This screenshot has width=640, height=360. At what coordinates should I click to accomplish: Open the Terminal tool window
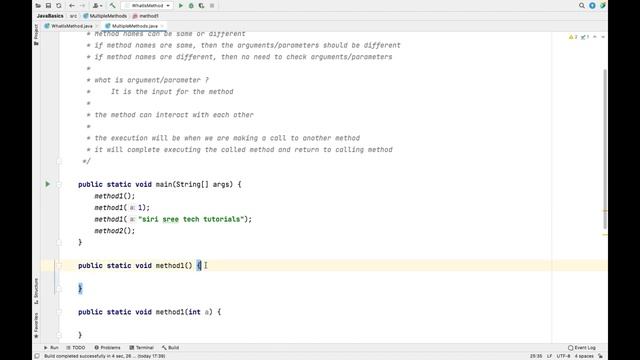[141, 347]
